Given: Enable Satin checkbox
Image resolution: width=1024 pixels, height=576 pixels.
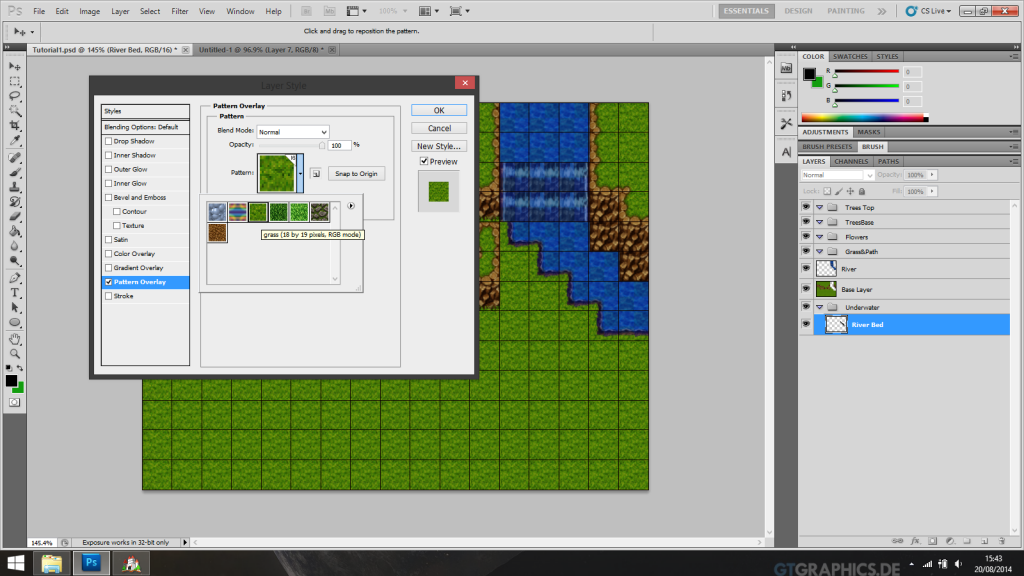Looking at the screenshot, I should coord(108,240).
